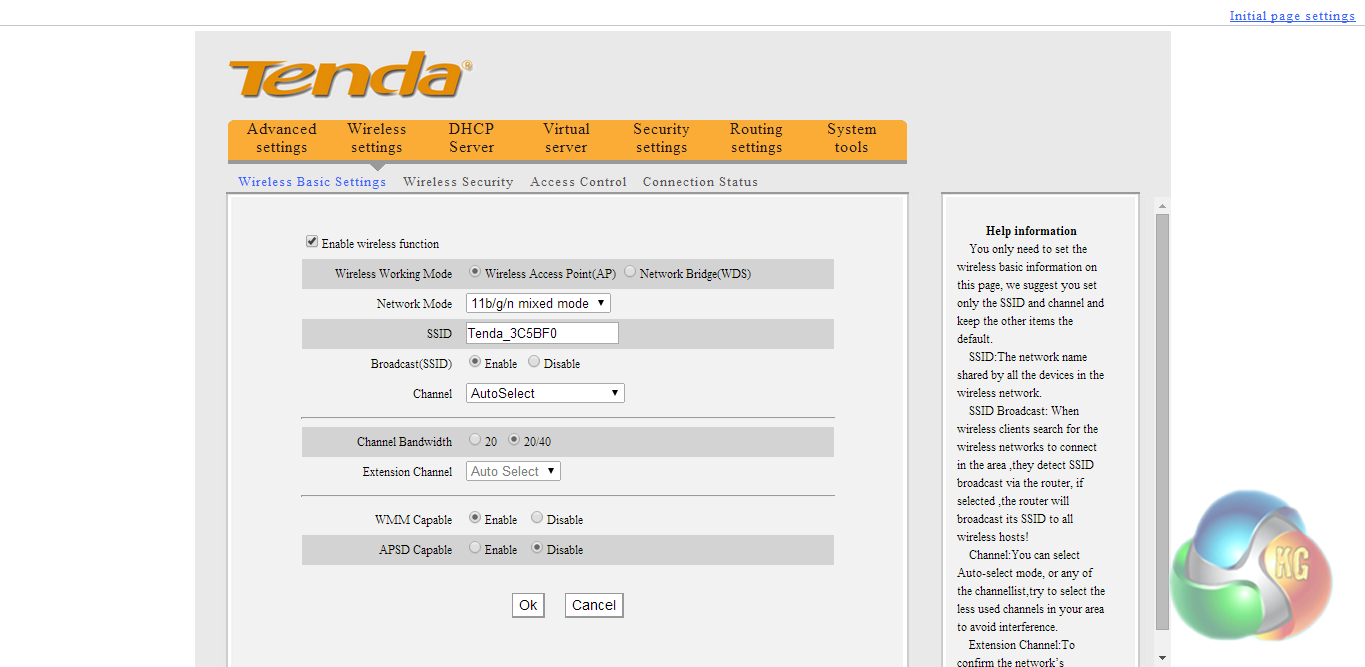Click the Network Mode label

(414, 304)
